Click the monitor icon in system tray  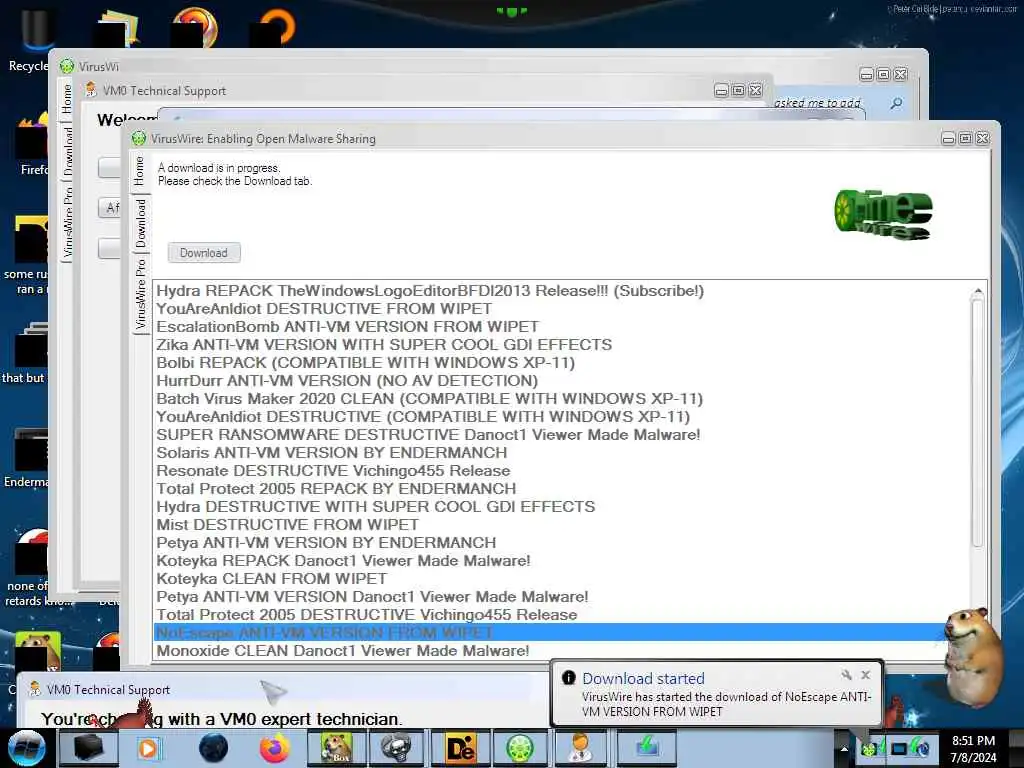coord(899,749)
